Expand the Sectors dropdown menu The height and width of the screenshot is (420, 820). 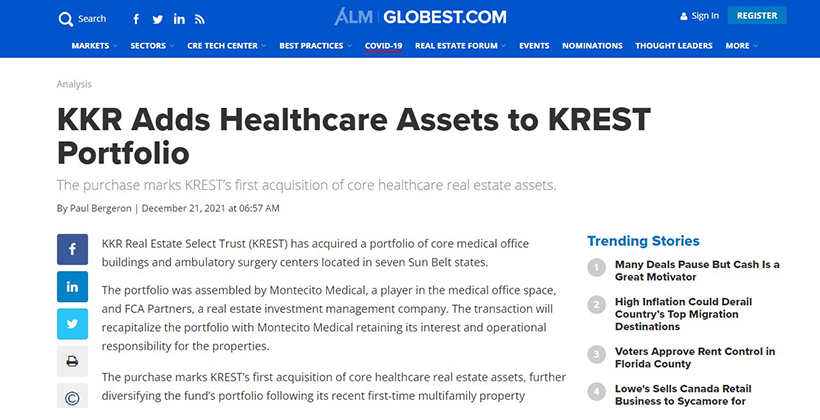click(152, 46)
